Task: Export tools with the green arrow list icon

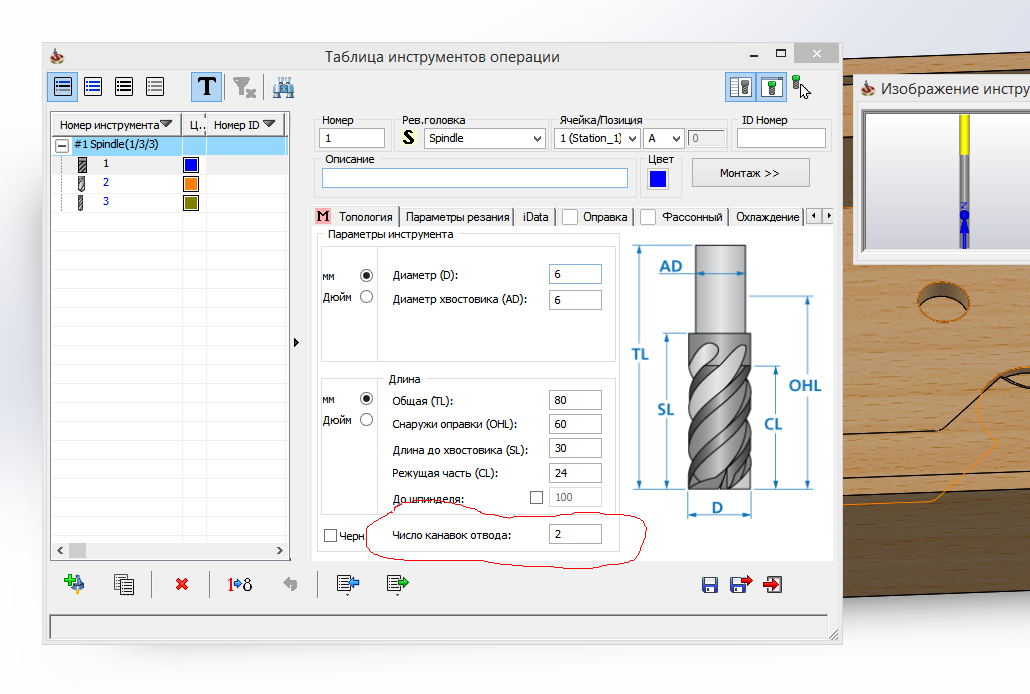Action: point(397,584)
